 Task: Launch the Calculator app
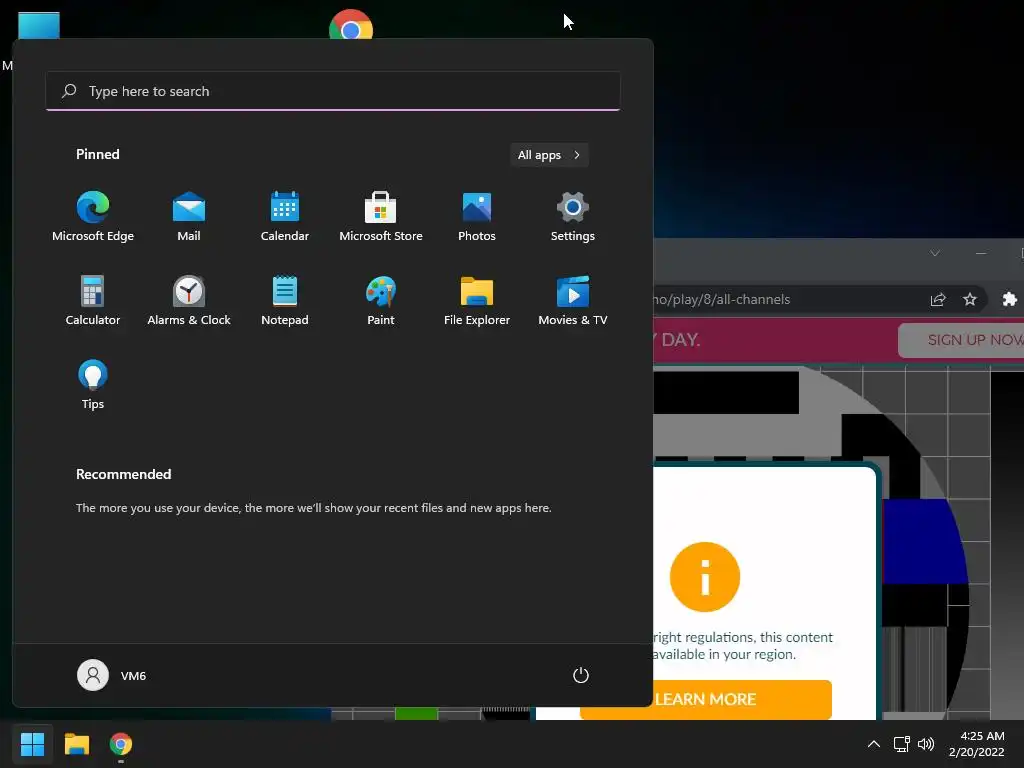coord(93,300)
